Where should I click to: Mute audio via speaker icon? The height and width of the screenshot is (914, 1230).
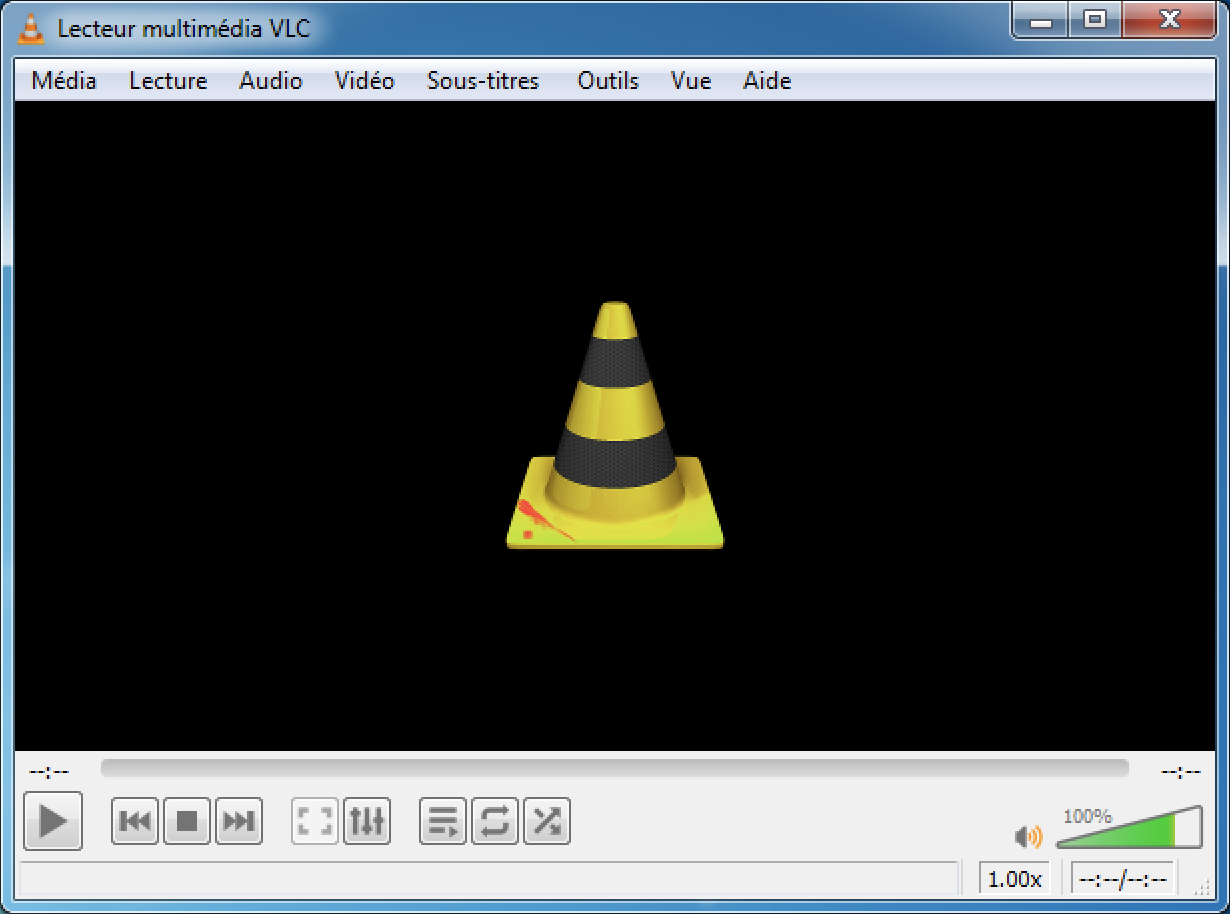click(x=1028, y=836)
